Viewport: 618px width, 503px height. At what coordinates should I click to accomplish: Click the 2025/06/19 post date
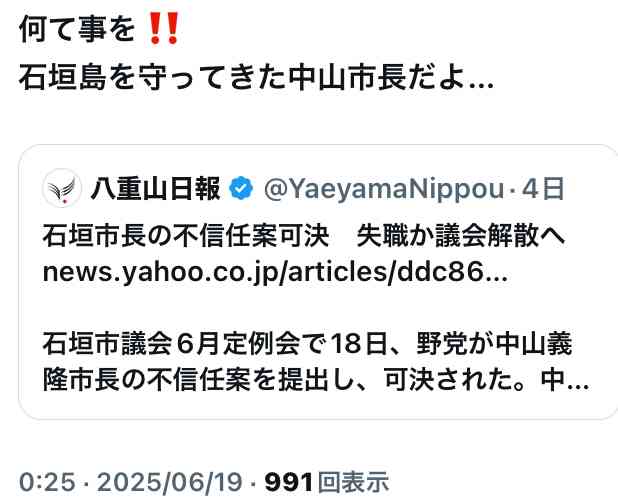click(169, 482)
